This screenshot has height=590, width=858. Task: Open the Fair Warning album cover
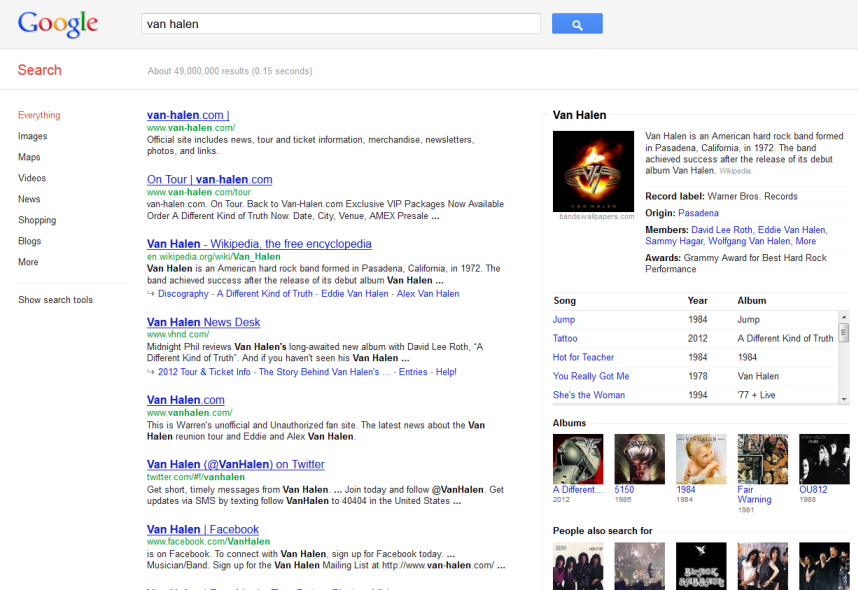point(763,459)
